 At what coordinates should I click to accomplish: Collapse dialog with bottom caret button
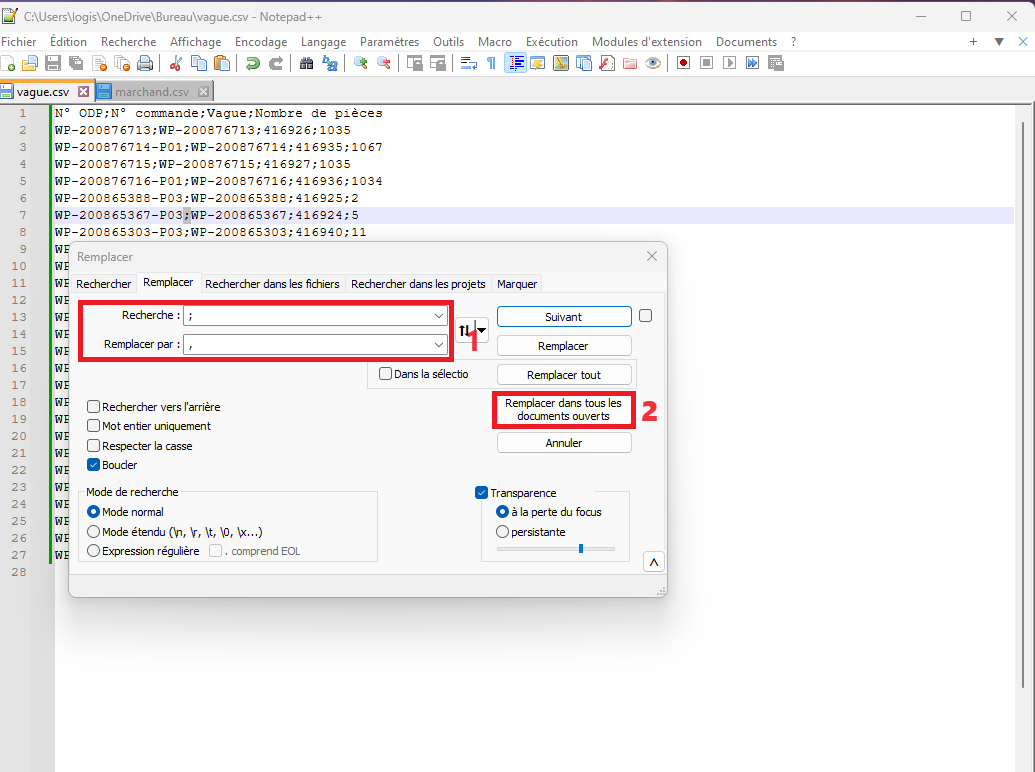click(654, 562)
